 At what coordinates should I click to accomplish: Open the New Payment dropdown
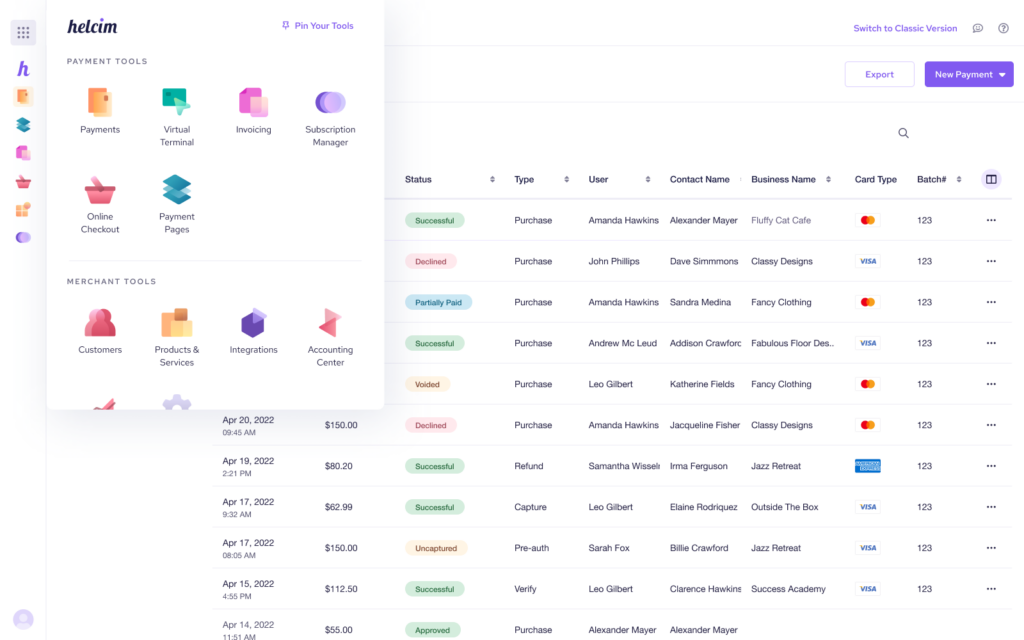pyautogui.click(x=968, y=74)
